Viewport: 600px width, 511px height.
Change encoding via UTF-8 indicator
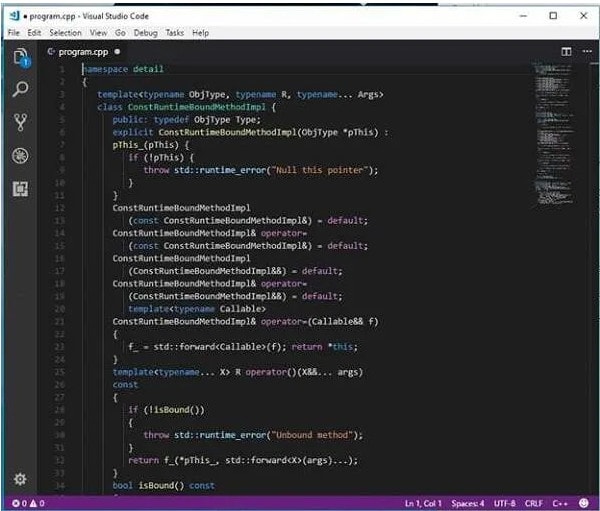[504, 503]
